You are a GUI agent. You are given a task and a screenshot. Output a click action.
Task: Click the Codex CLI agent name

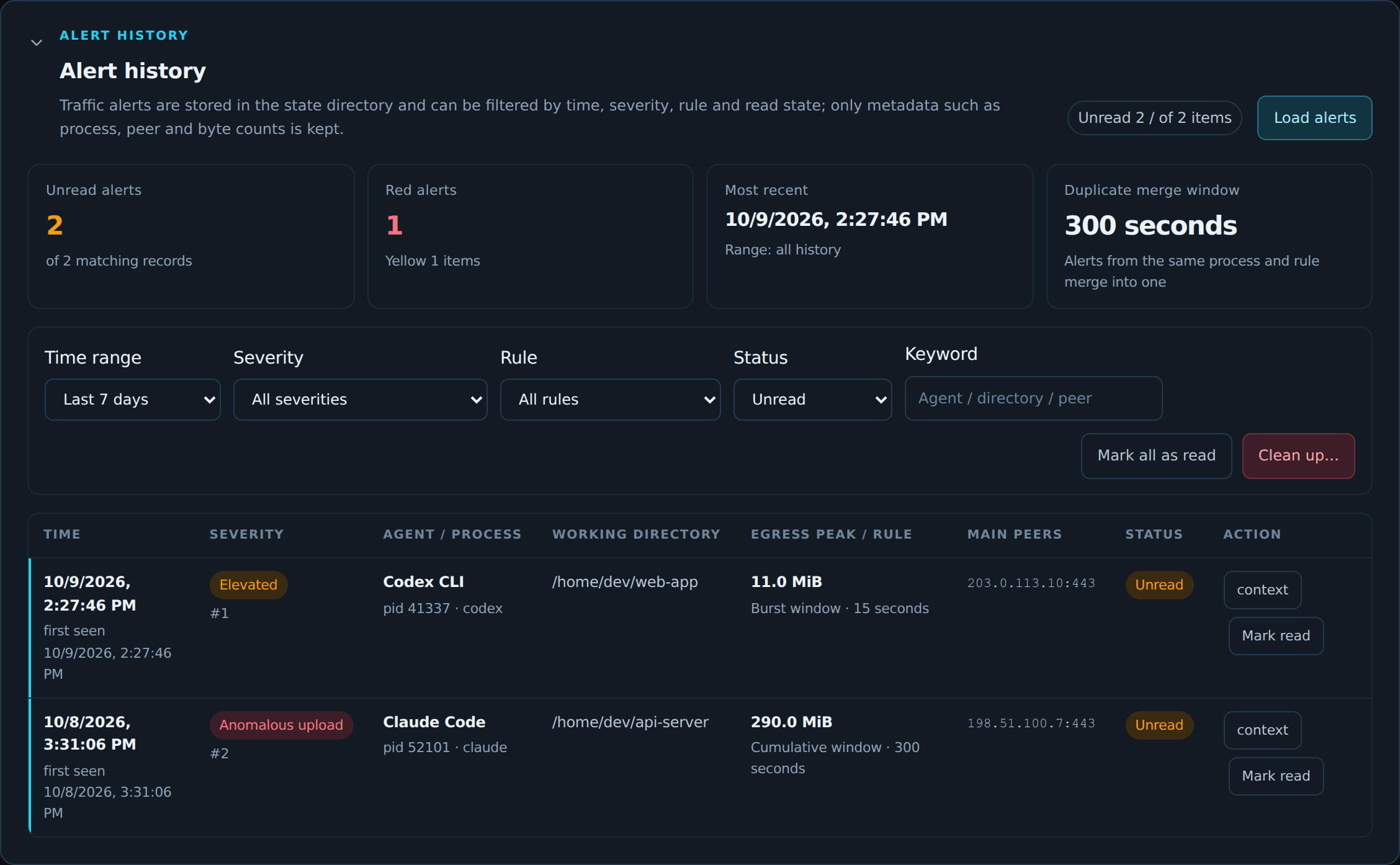(424, 582)
